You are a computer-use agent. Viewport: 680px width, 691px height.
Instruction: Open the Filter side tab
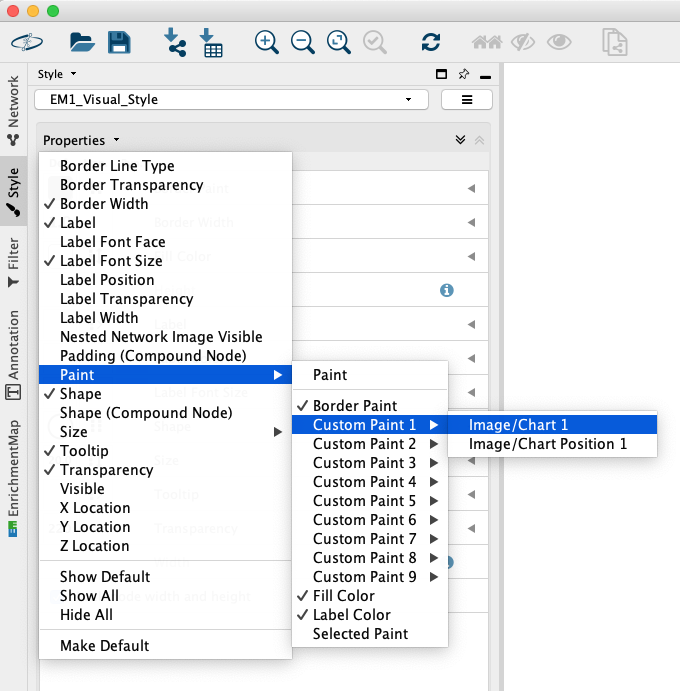[14, 263]
